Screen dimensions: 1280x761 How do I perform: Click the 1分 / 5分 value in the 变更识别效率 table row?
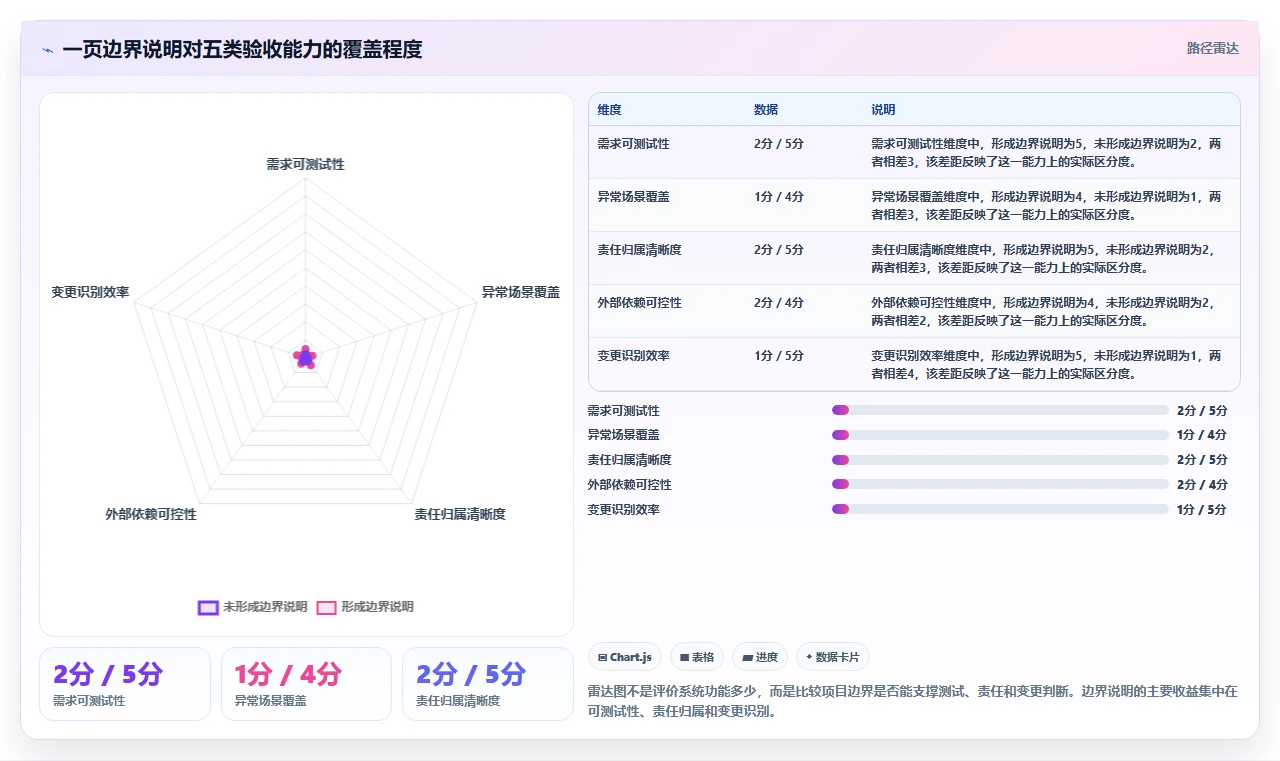pos(779,356)
